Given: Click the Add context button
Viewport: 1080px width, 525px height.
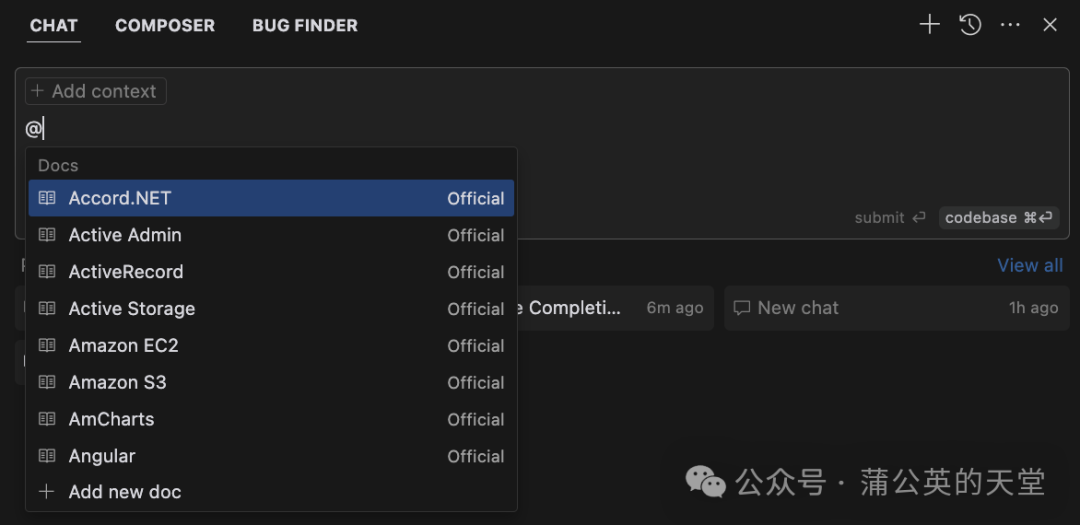Looking at the screenshot, I should tap(96, 91).
